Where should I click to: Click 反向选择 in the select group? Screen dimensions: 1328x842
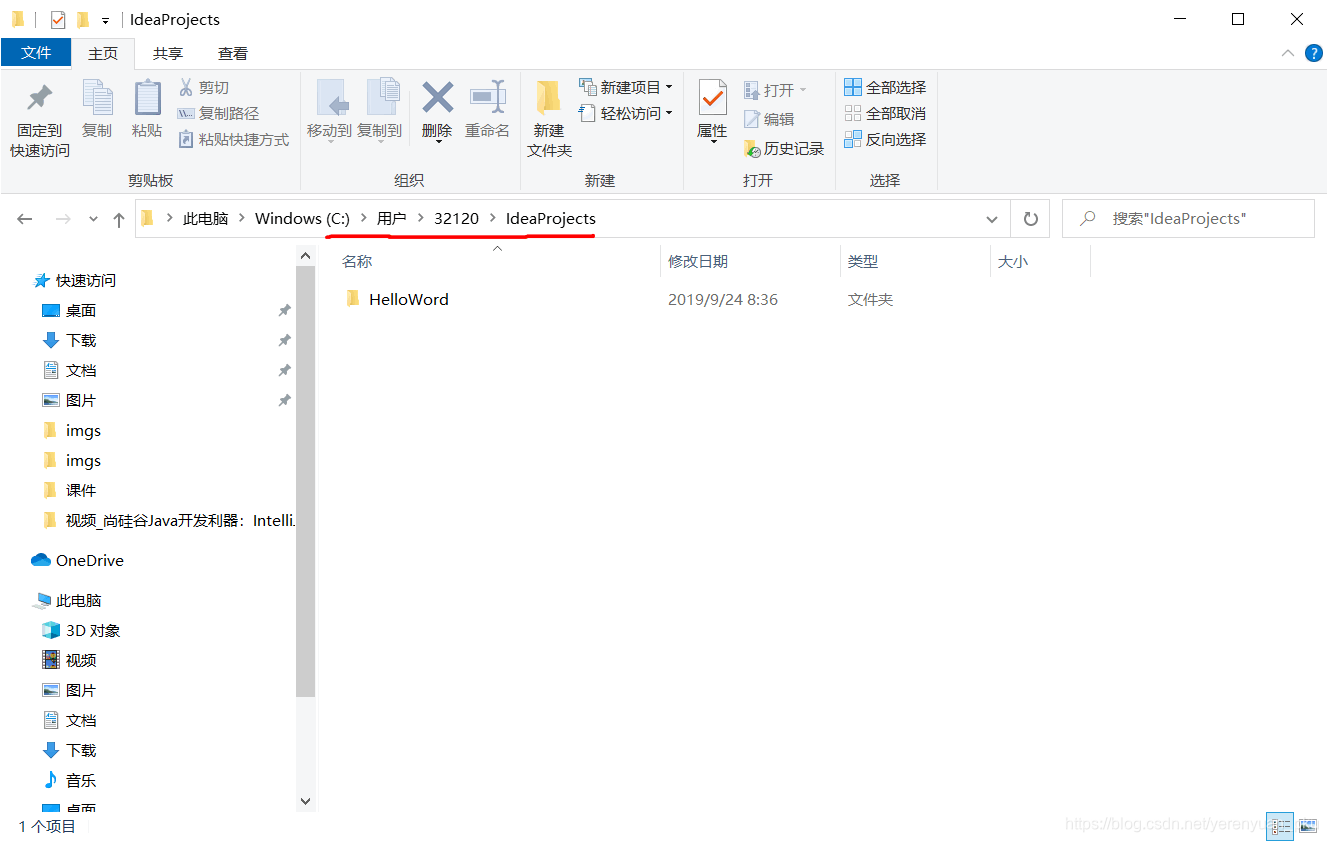click(x=885, y=139)
